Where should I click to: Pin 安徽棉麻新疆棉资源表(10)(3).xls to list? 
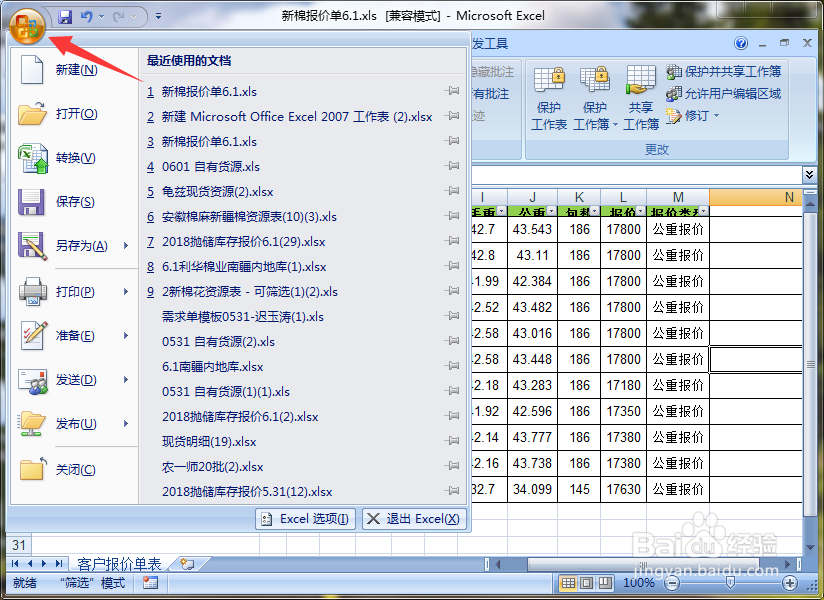point(451,216)
